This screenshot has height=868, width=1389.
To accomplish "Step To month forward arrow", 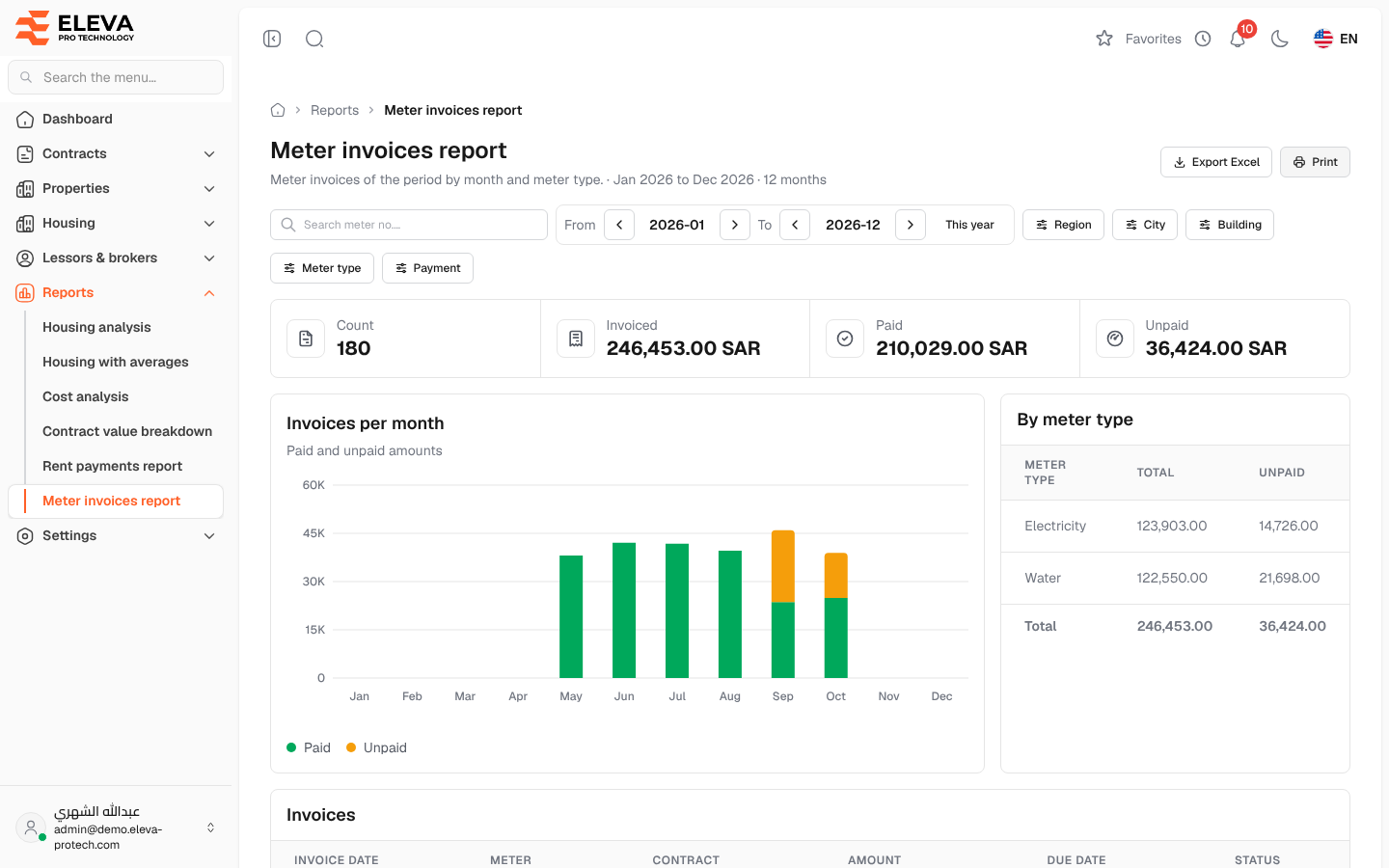I will pos(911,225).
